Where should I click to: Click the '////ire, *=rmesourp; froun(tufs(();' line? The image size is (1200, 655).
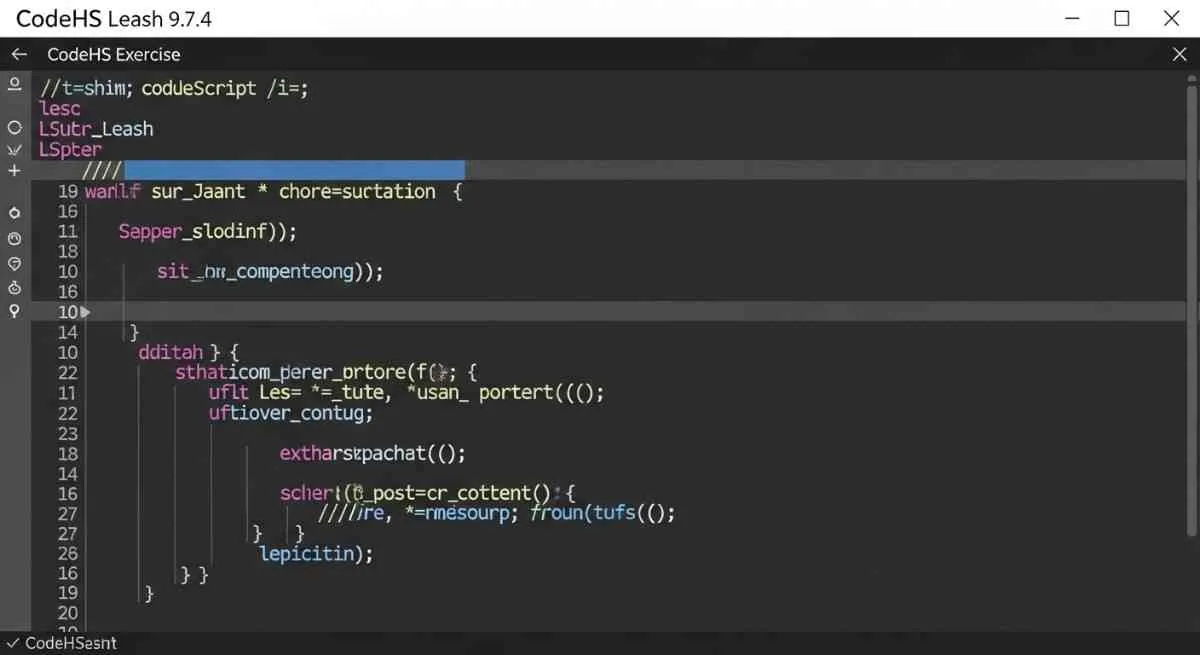(x=497, y=514)
